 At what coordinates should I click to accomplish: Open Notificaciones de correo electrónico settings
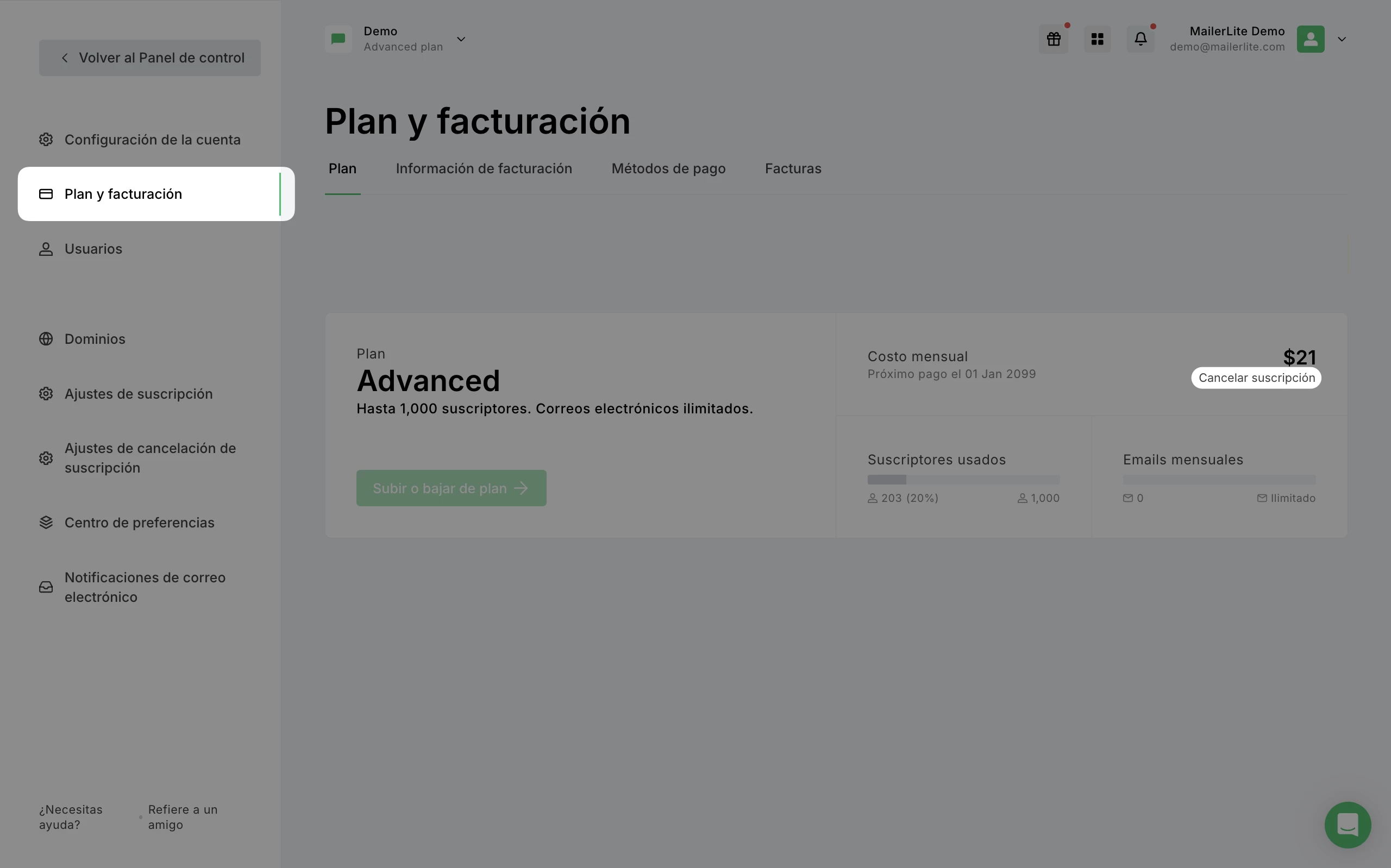pyautogui.click(x=145, y=587)
